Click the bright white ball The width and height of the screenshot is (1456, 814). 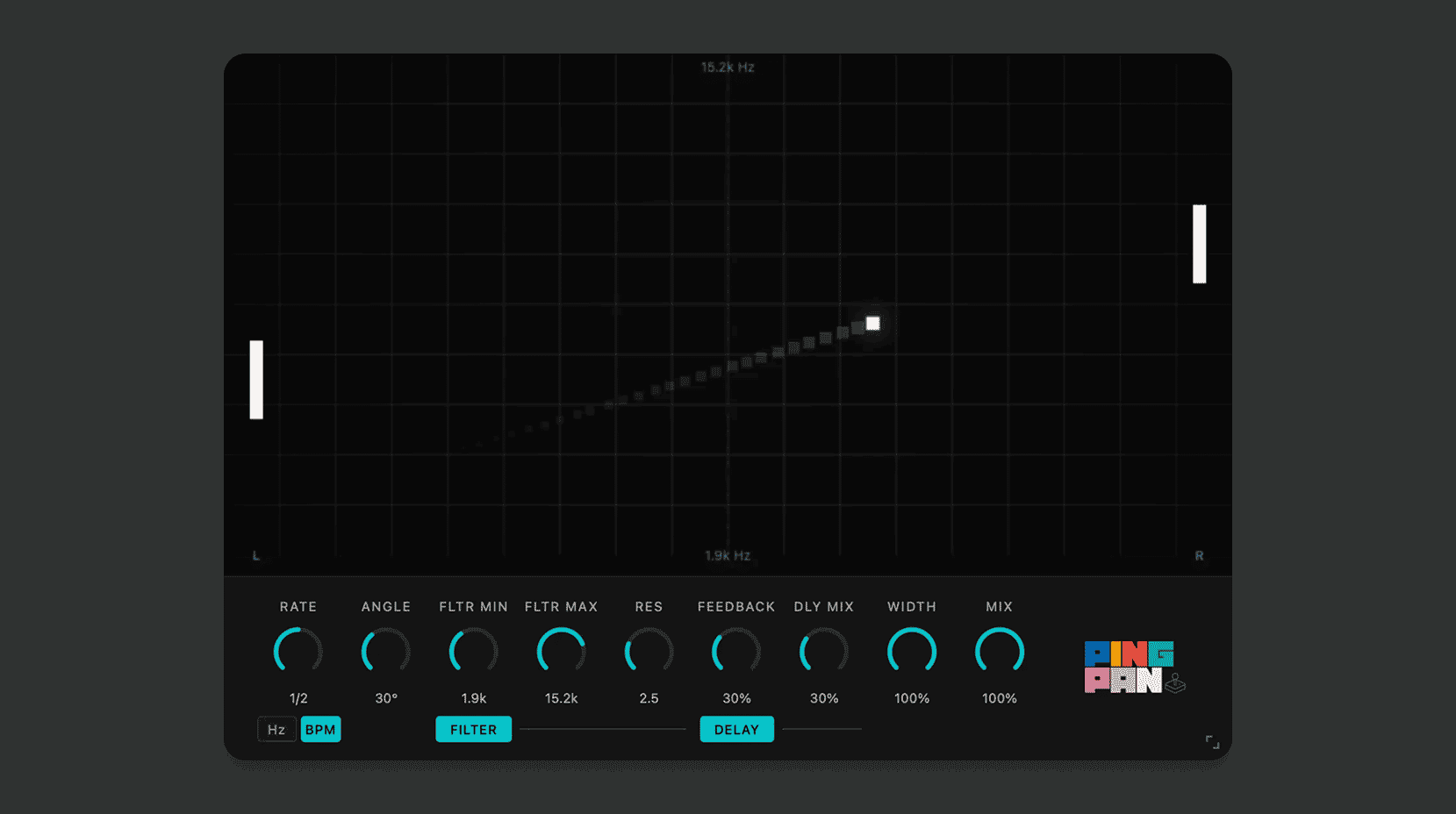[x=873, y=324]
